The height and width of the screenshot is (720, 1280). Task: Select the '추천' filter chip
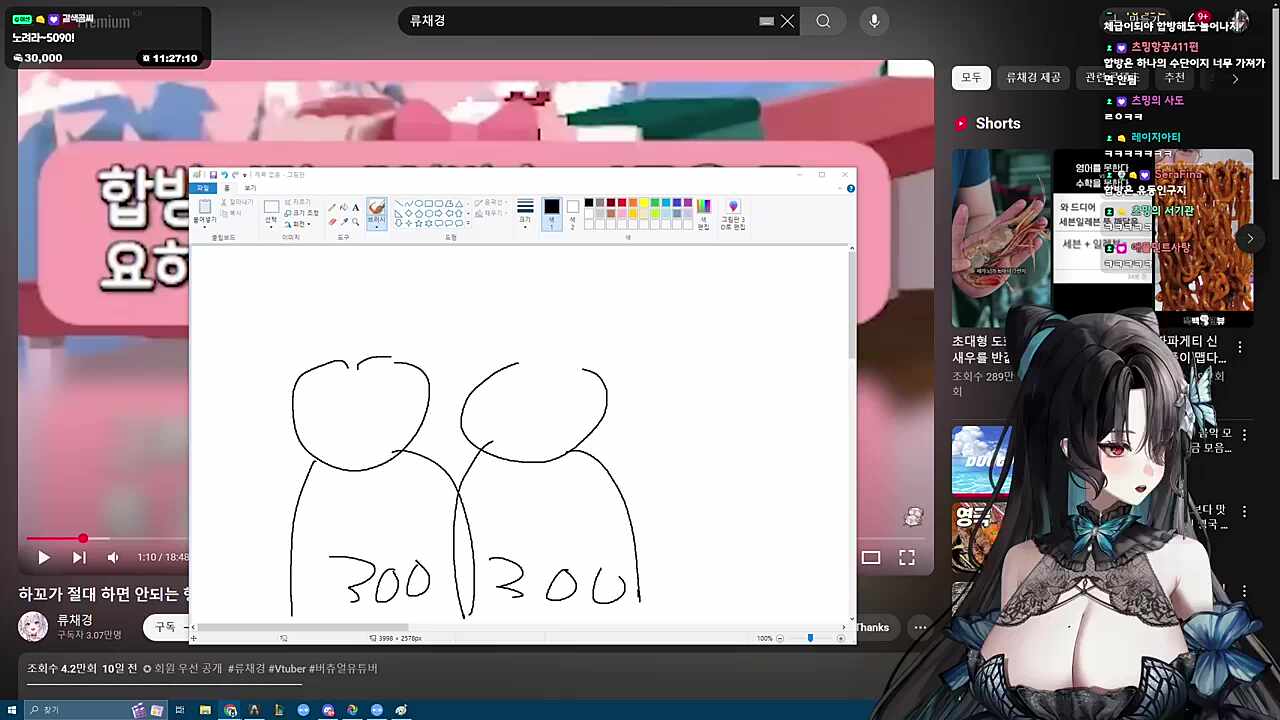pos(1174,78)
